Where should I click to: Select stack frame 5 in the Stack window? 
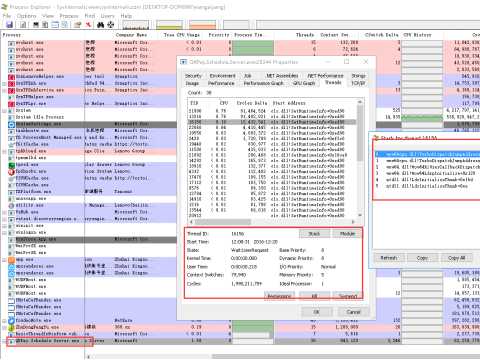click(x=427, y=186)
